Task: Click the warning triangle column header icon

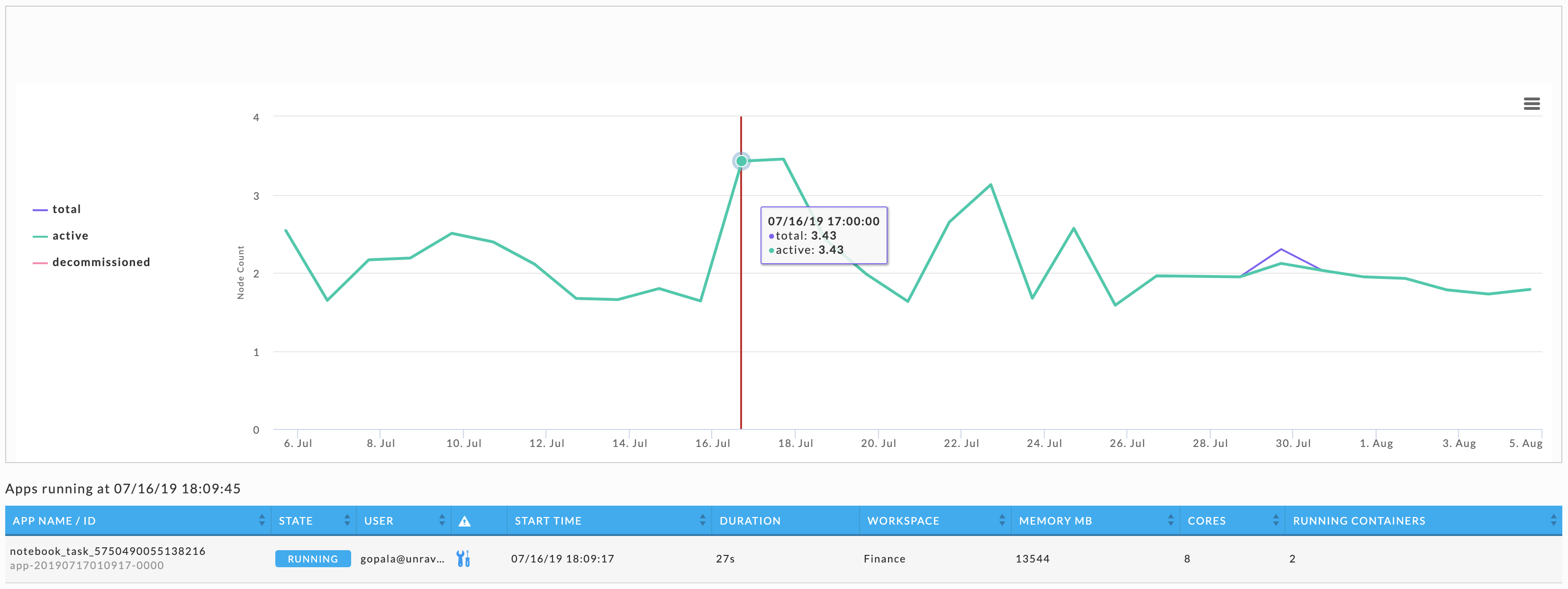Action: tap(464, 521)
